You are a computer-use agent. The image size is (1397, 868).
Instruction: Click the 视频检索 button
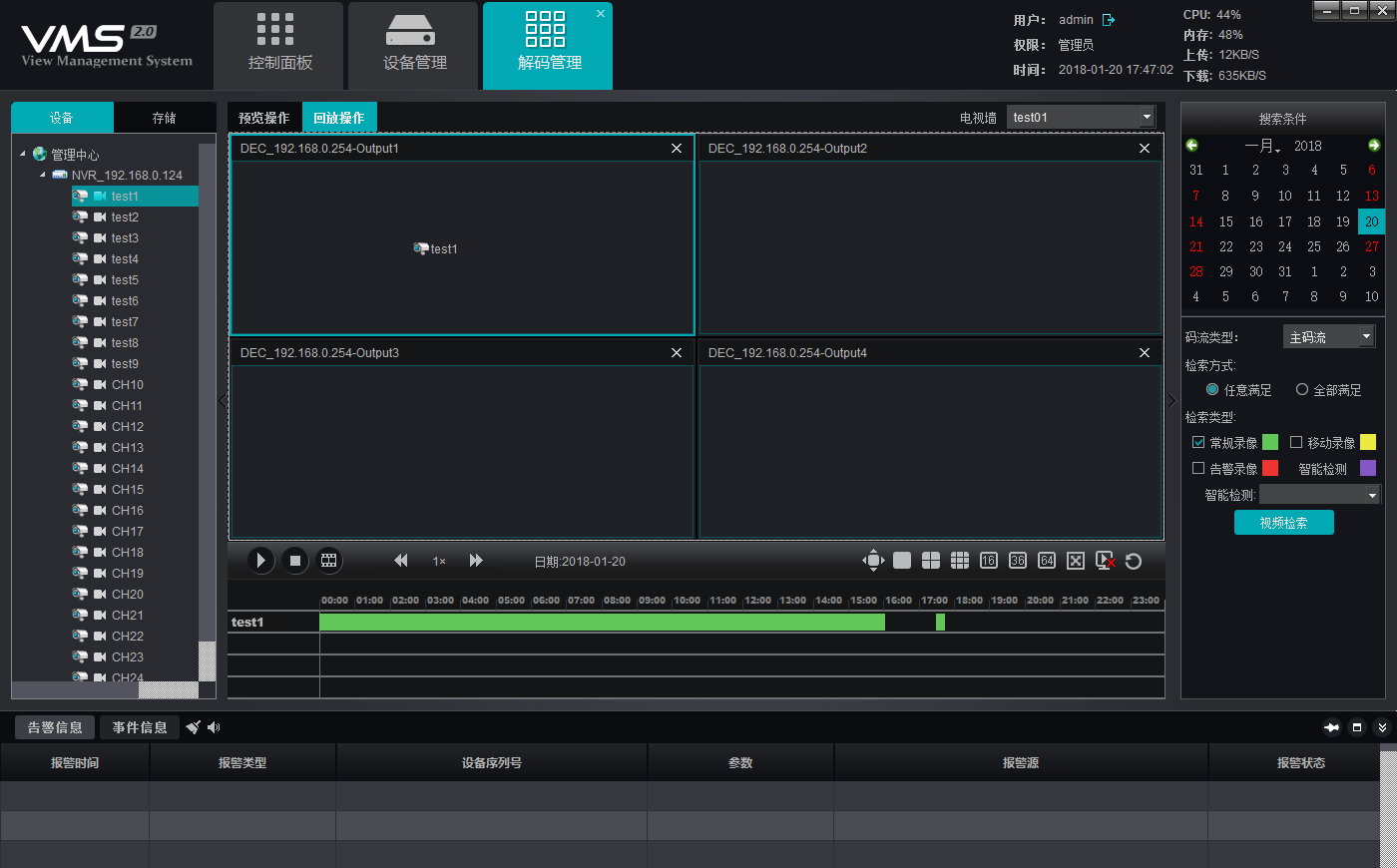[1283, 523]
